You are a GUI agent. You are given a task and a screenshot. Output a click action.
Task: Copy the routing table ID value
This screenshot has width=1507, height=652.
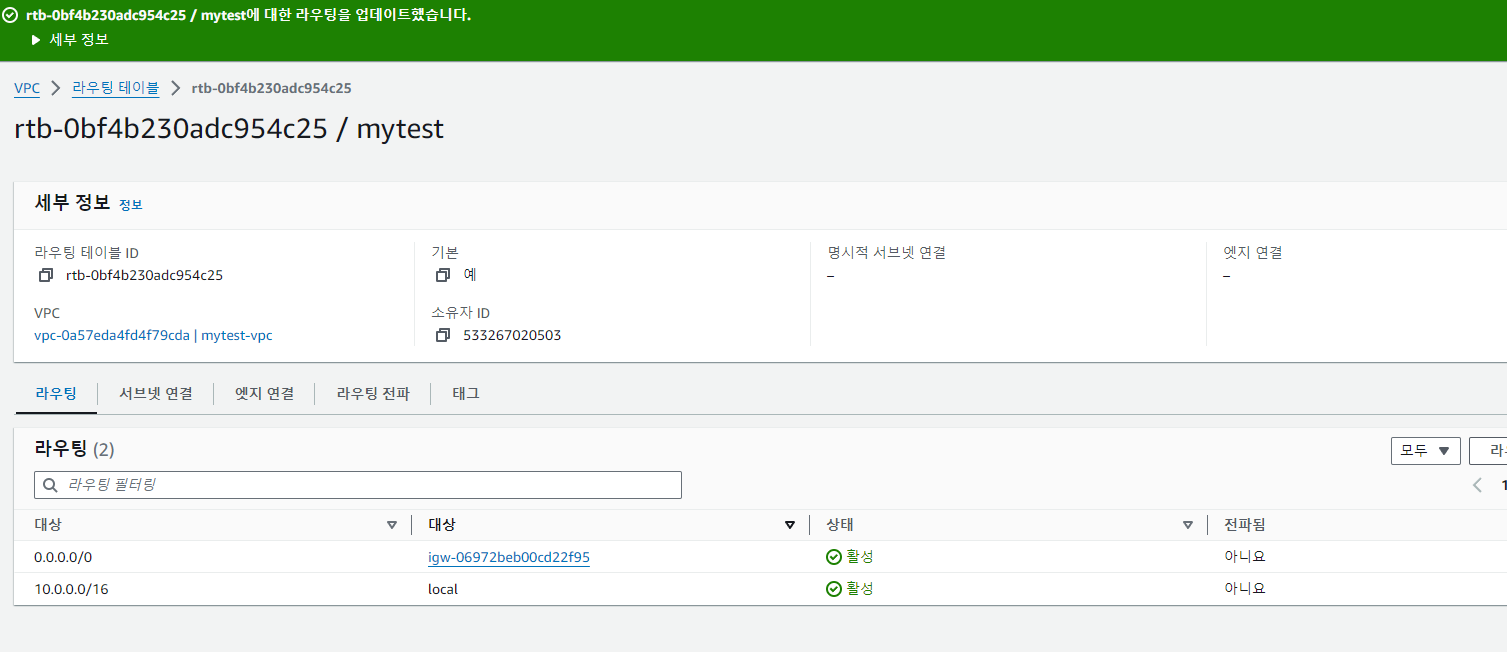(x=45, y=275)
